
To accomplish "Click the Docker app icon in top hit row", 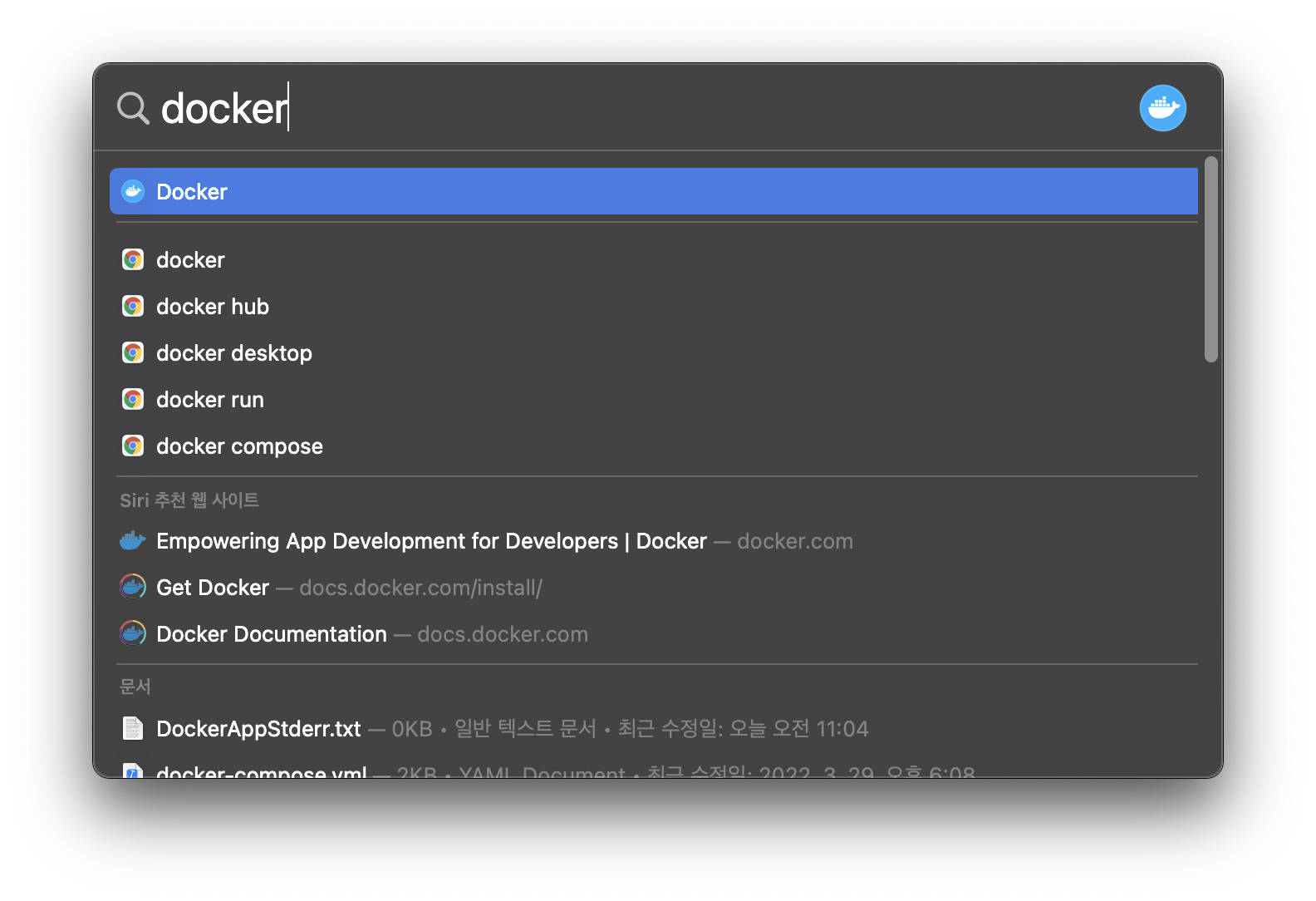I will pos(133,192).
